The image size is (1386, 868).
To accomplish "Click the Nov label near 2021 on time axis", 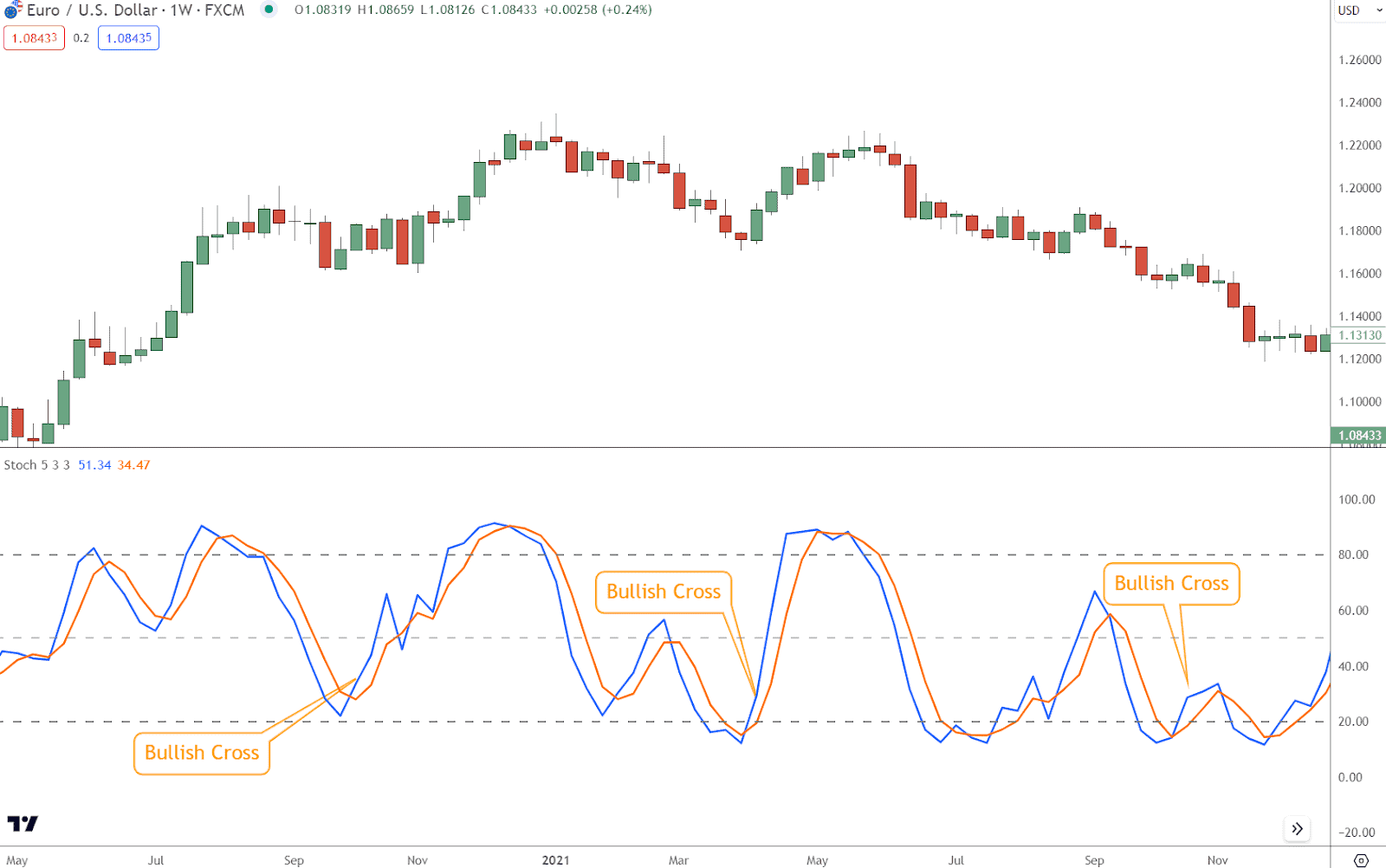I will click(418, 860).
